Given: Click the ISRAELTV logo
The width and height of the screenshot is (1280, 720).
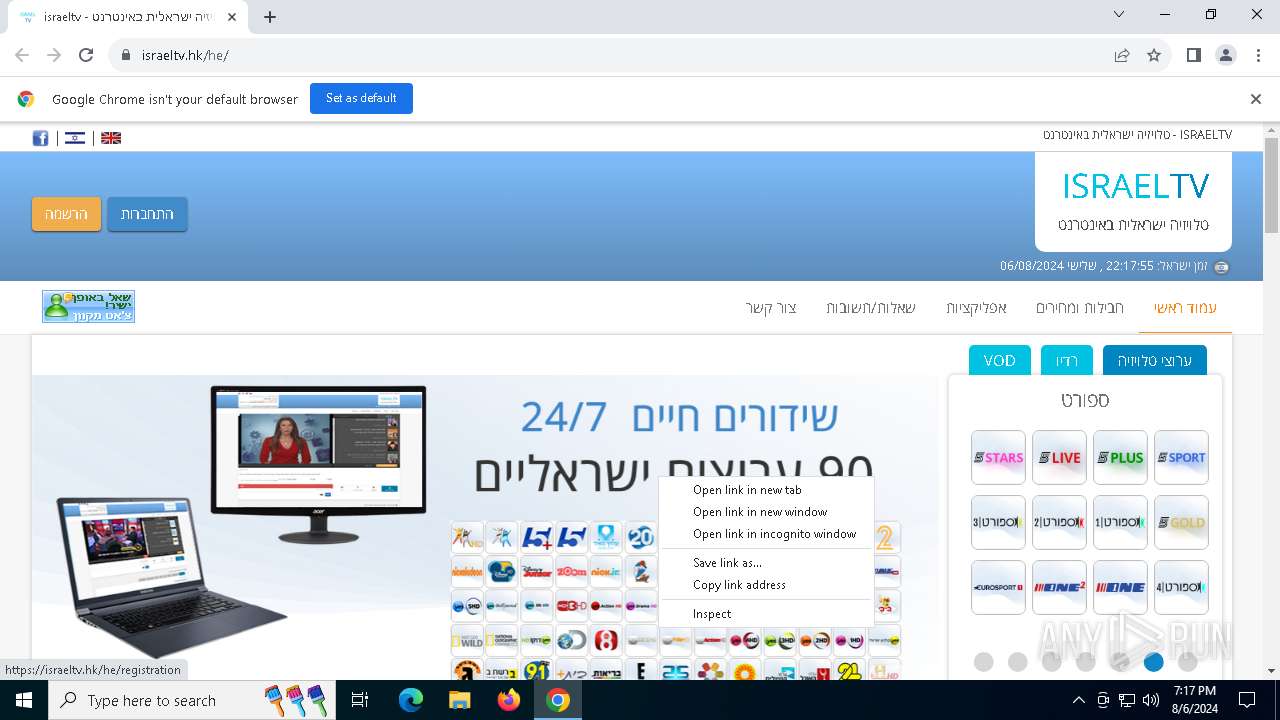Looking at the screenshot, I should point(1134,202).
